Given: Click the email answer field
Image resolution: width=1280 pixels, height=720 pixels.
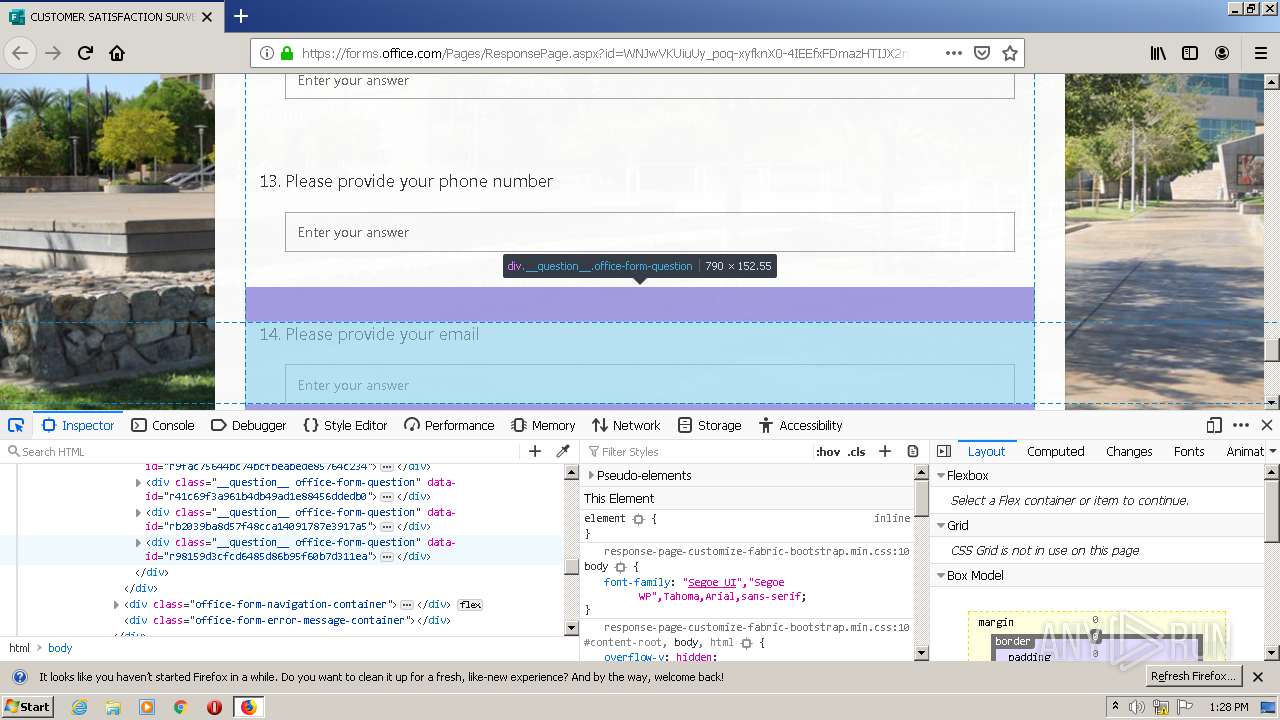Looking at the screenshot, I should click(x=650, y=385).
